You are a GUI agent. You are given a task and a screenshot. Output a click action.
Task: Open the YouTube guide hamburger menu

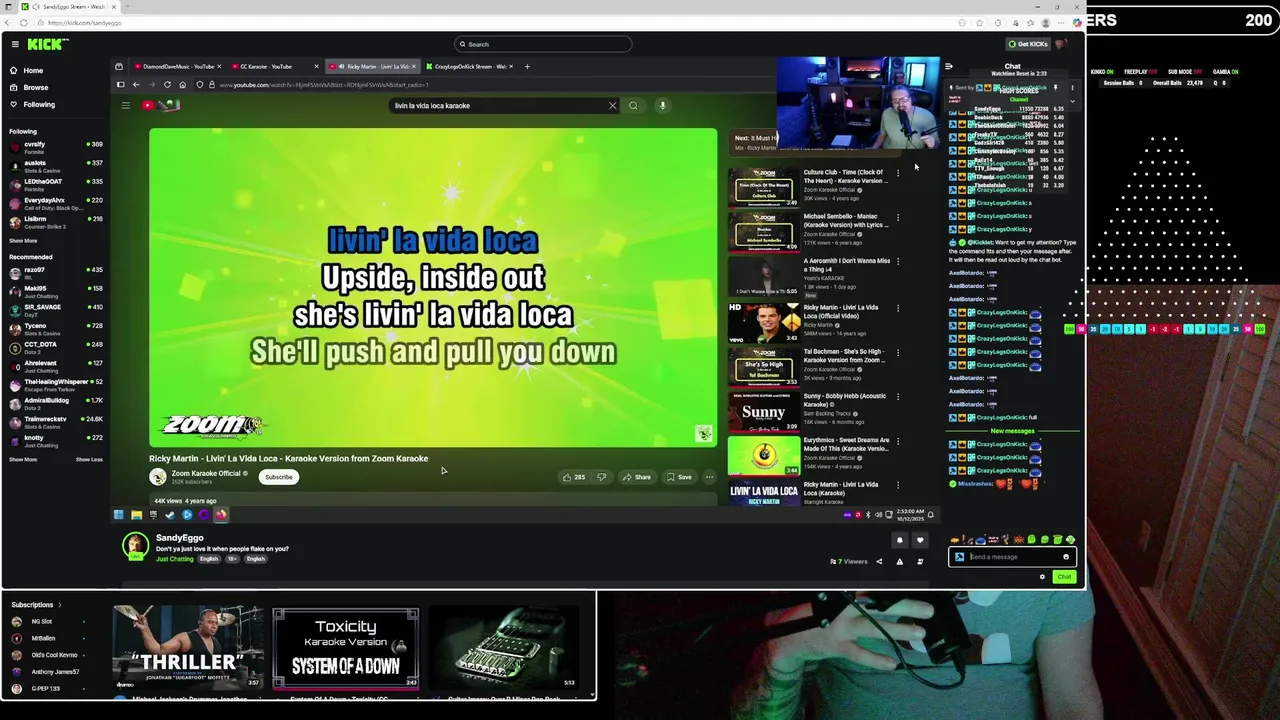click(x=126, y=105)
